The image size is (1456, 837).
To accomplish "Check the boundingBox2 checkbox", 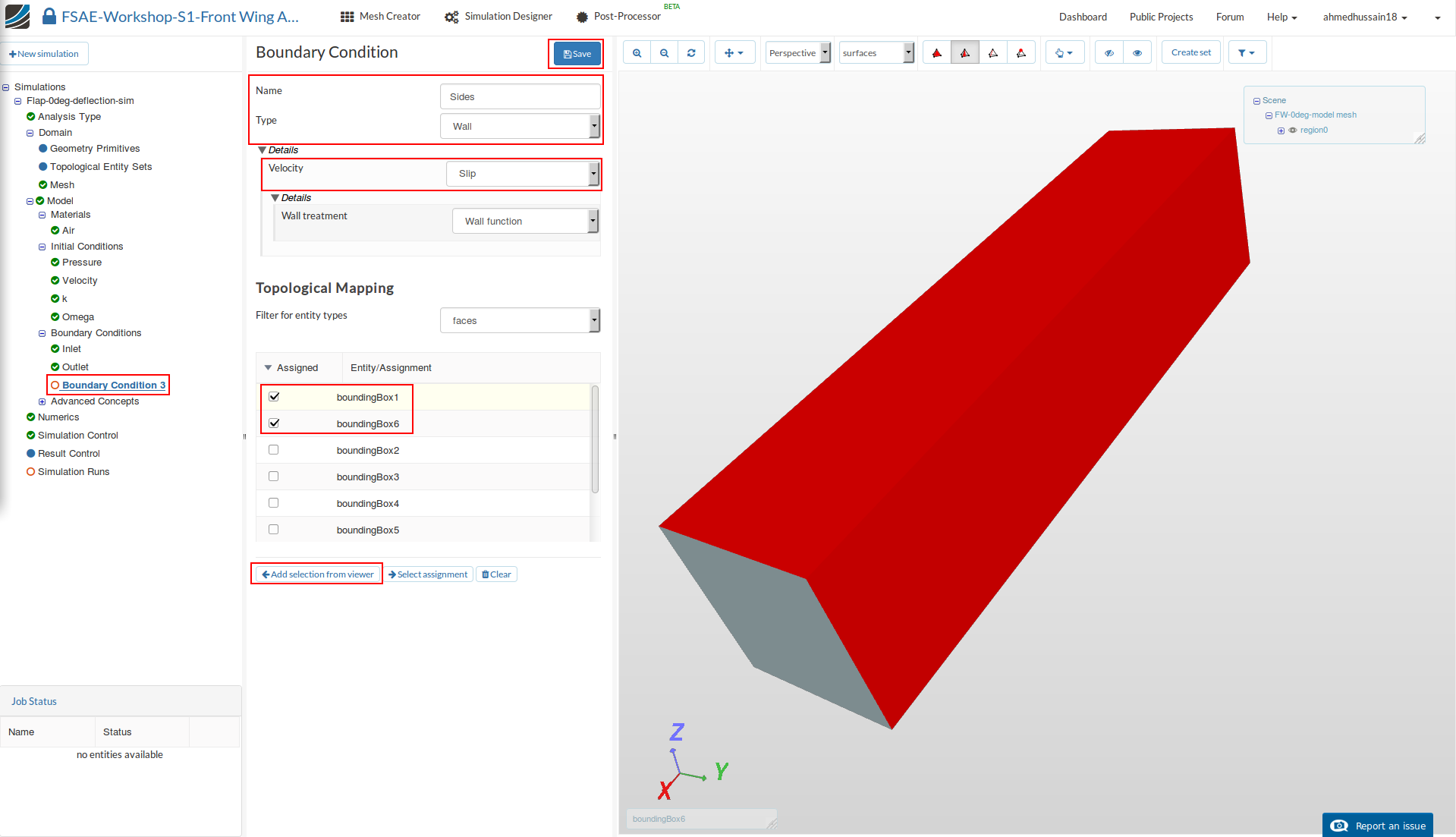I will [274, 450].
